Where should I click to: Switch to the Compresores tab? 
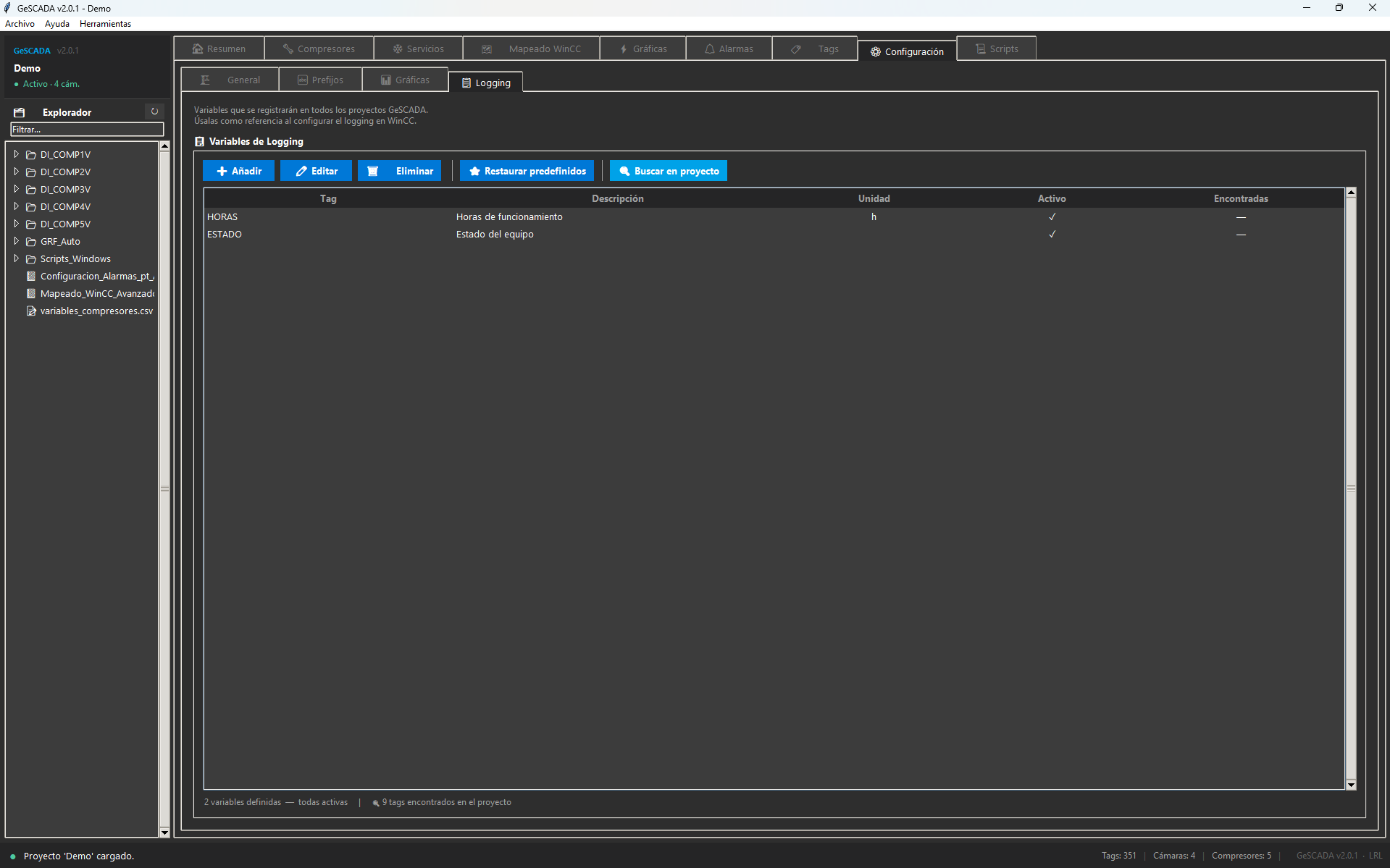[x=319, y=49]
